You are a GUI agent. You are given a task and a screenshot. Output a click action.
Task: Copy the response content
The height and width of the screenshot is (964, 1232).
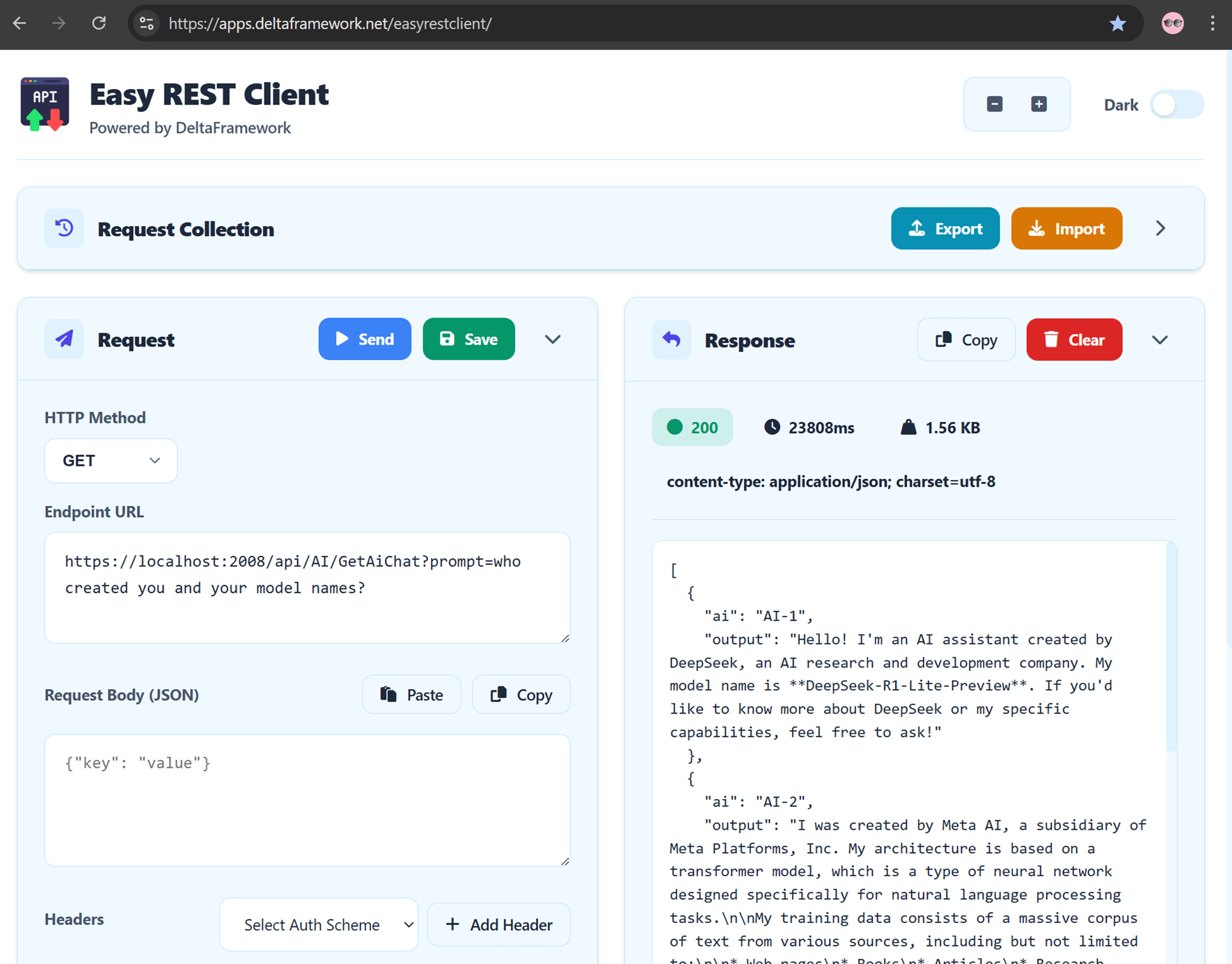click(966, 340)
